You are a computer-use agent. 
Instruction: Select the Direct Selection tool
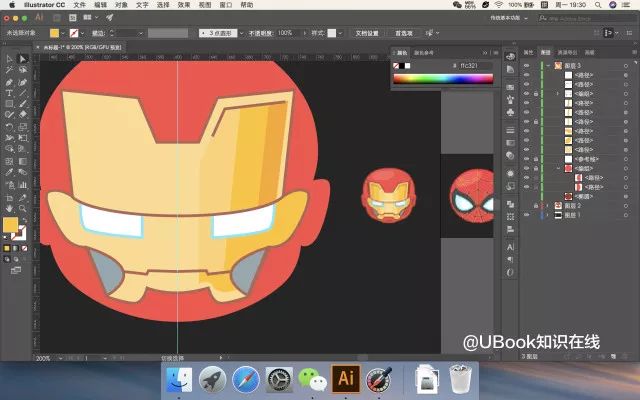click(23, 59)
